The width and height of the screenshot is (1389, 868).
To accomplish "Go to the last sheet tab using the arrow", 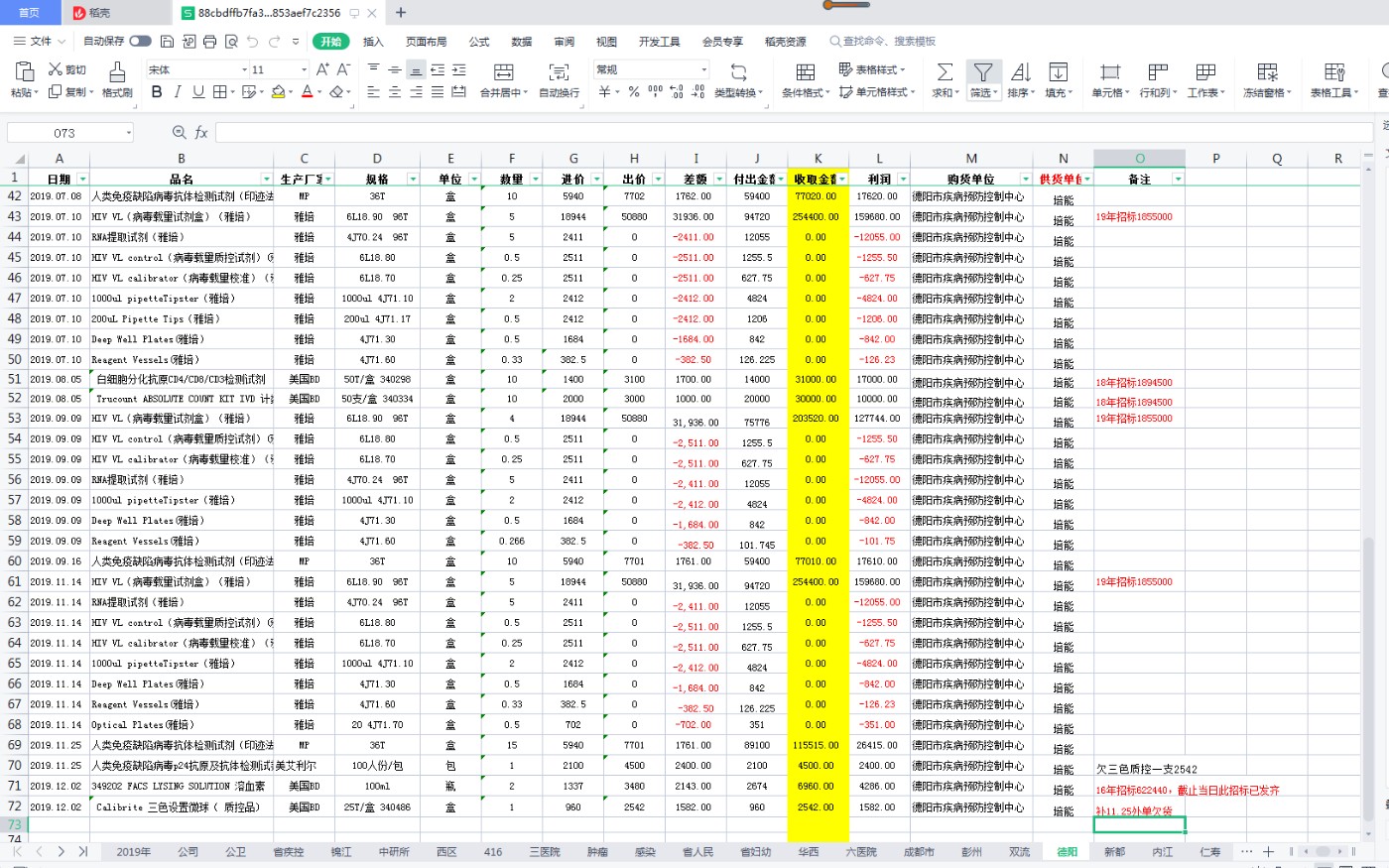I will [83, 852].
